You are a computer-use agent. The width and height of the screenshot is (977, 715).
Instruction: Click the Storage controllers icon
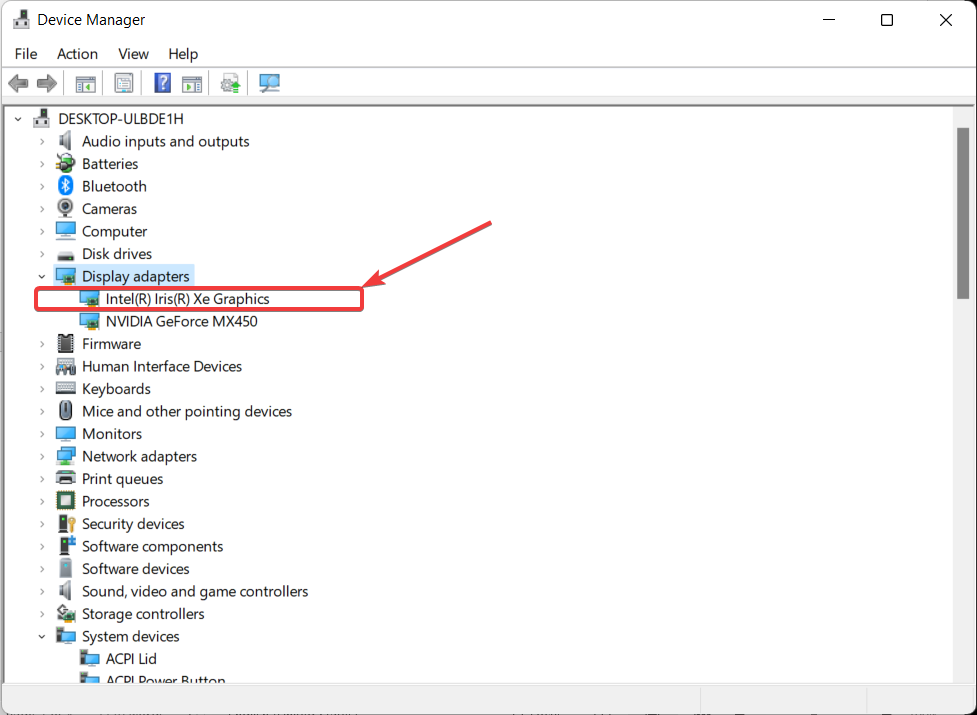coord(66,613)
